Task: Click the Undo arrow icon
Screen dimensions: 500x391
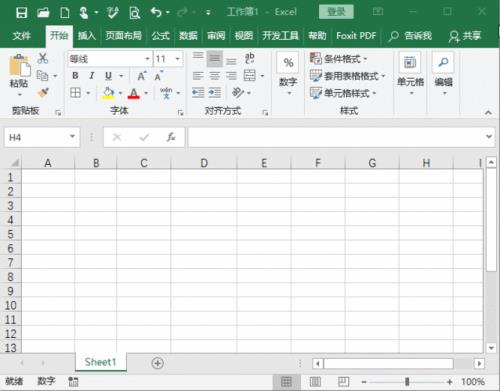Action: pos(156,12)
